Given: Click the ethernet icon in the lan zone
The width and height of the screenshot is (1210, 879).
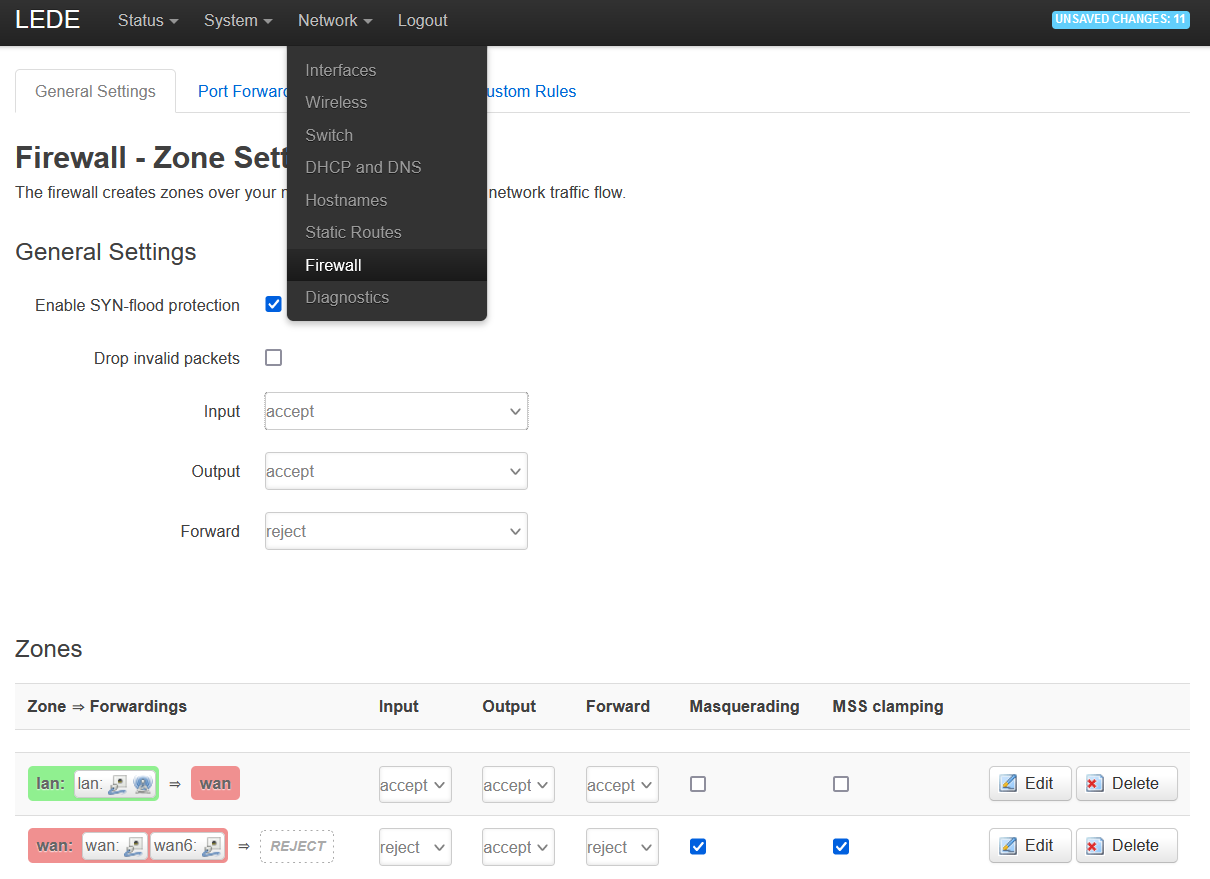Looking at the screenshot, I should (x=118, y=785).
